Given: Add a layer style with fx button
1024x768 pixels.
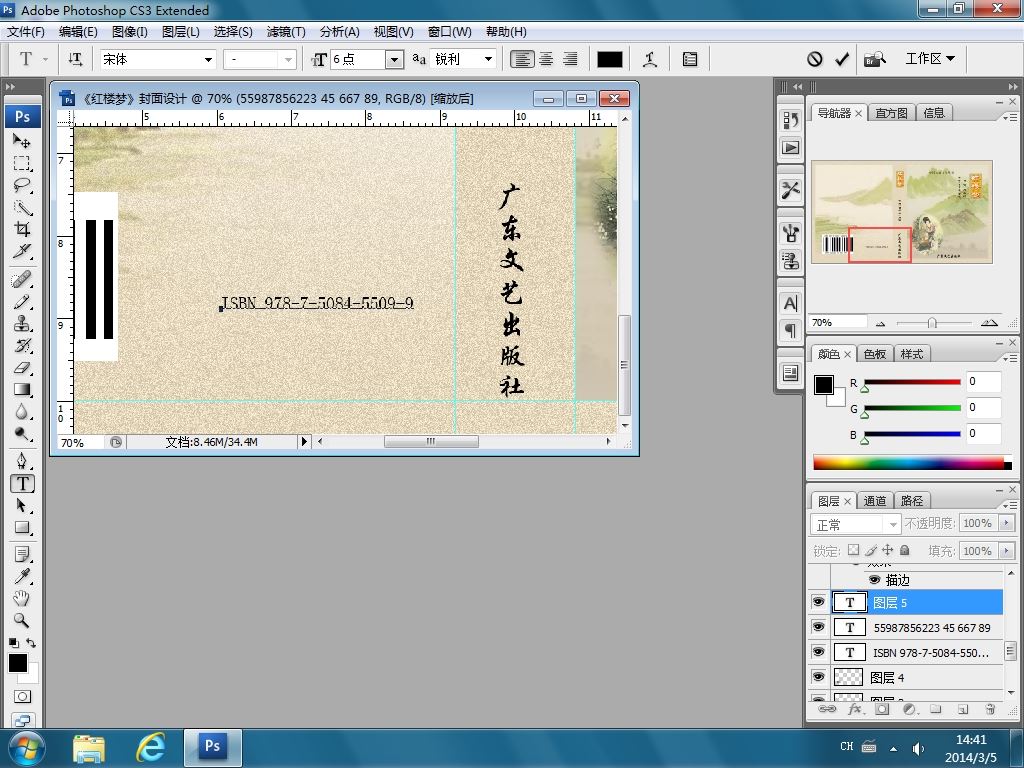Looking at the screenshot, I should (x=854, y=709).
